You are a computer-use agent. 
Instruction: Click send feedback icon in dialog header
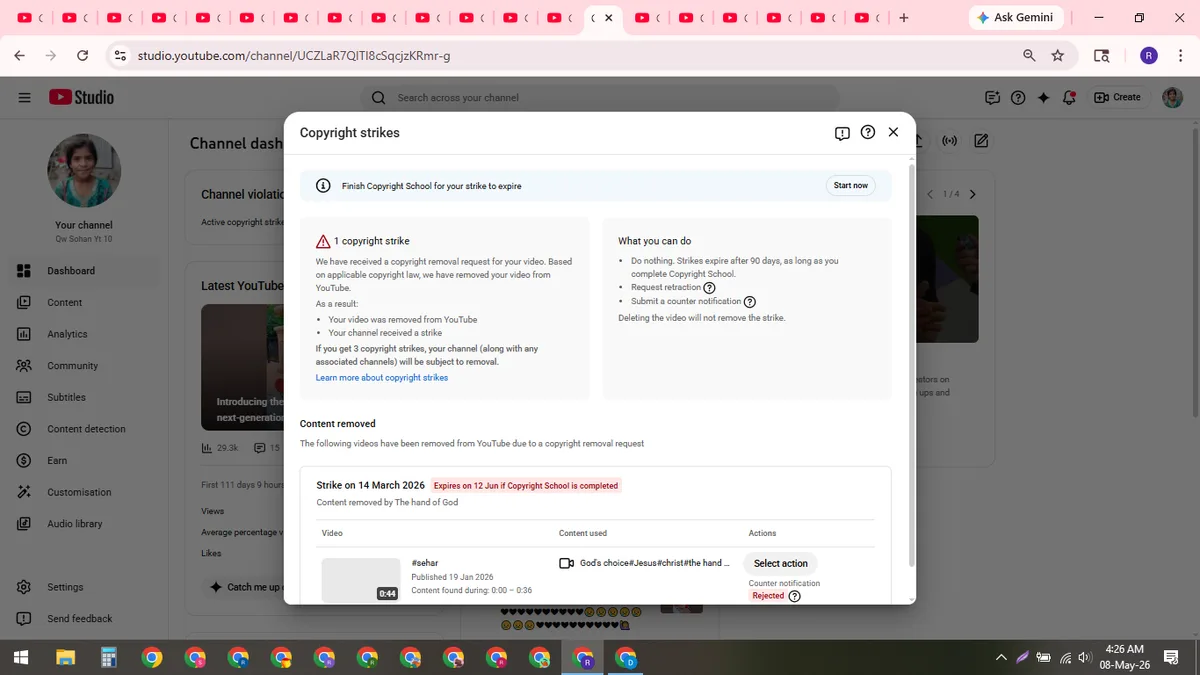[x=842, y=133]
